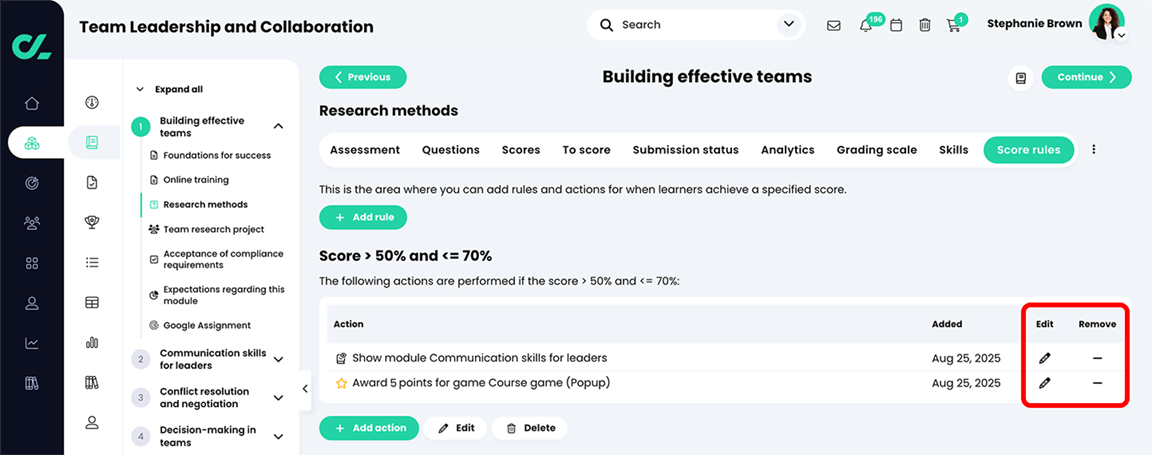Expand the Decision-making in teams section
The width and height of the screenshot is (1152, 455).
click(x=278, y=437)
